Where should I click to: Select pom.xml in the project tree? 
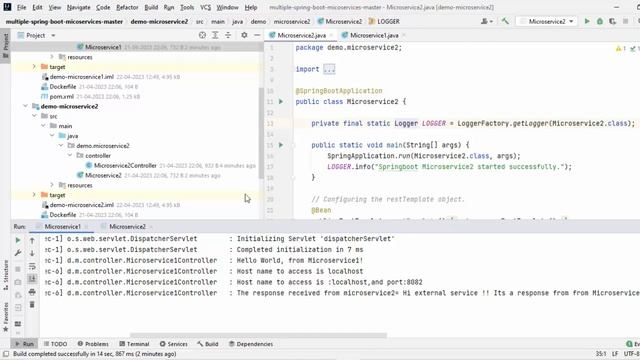pos(62,96)
